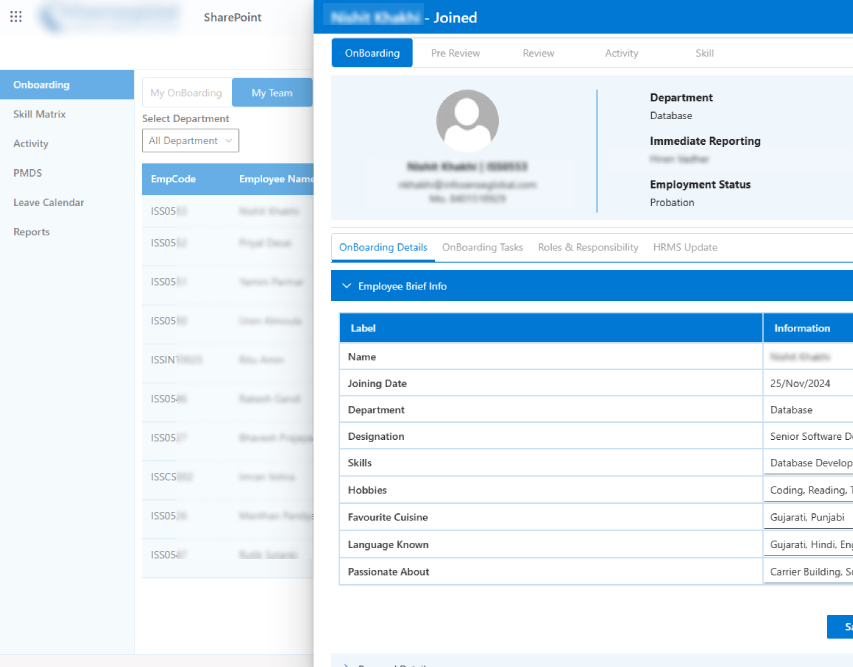Sort by the EmpCode column header
The height and width of the screenshot is (667, 853).
click(173, 179)
